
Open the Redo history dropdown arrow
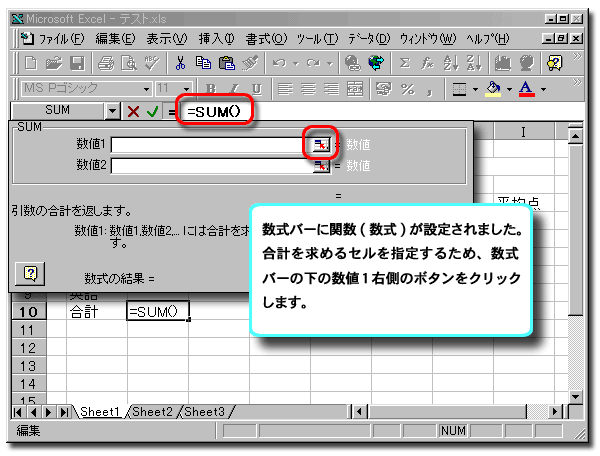[x=330, y=64]
